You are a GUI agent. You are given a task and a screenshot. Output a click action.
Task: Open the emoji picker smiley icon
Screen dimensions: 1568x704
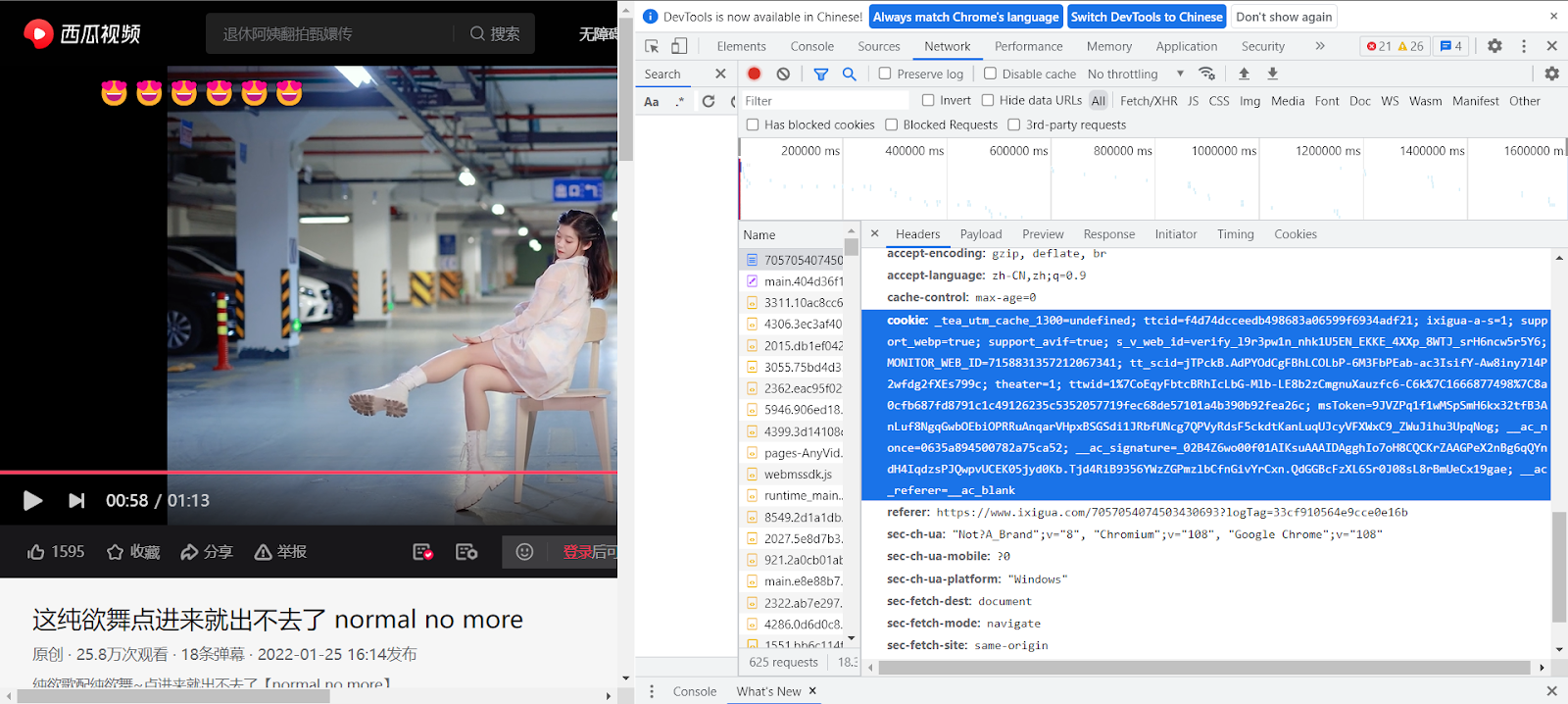[x=524, y=552]
